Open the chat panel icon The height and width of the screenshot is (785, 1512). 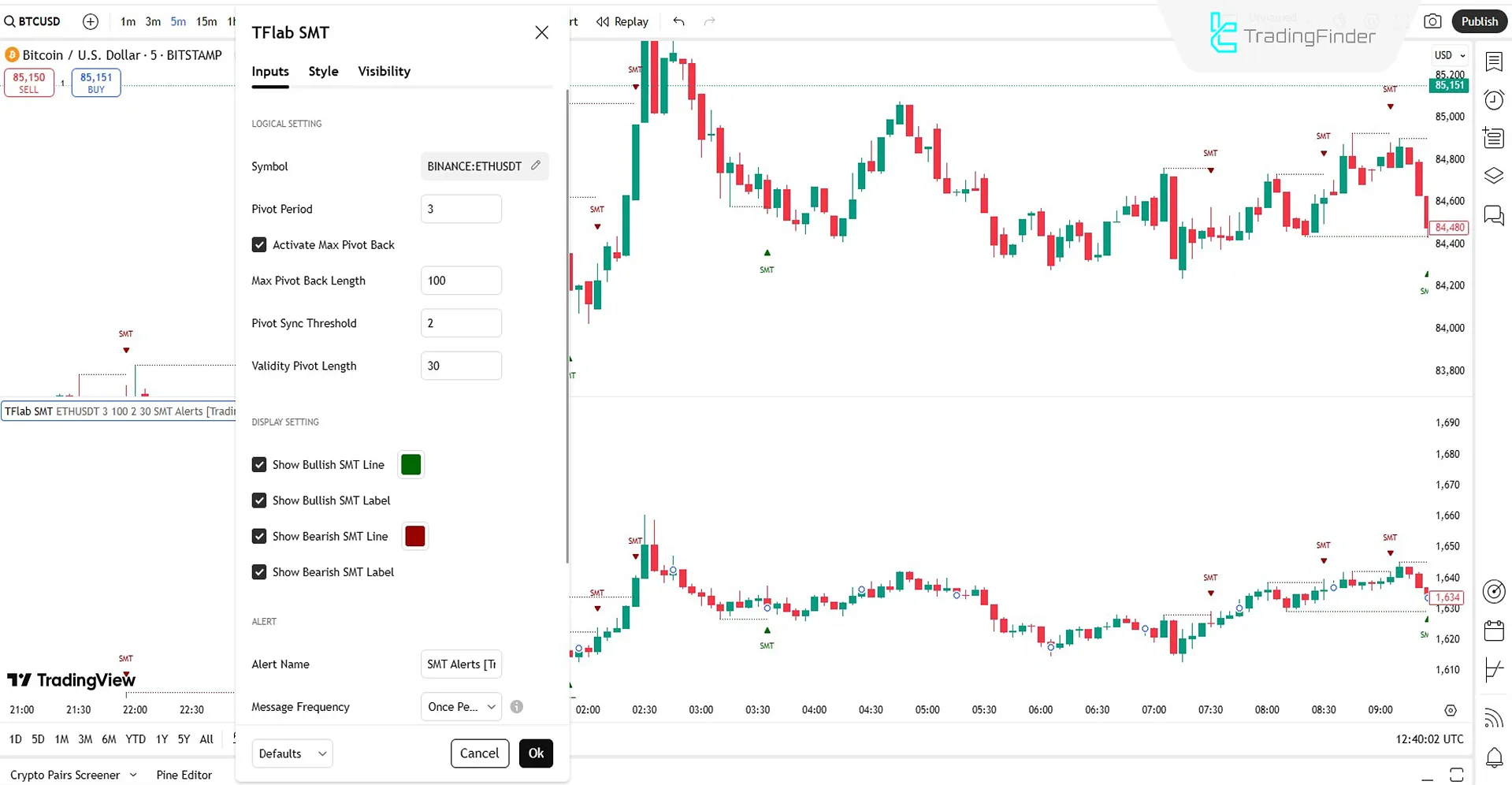[x=1493, y=215]
